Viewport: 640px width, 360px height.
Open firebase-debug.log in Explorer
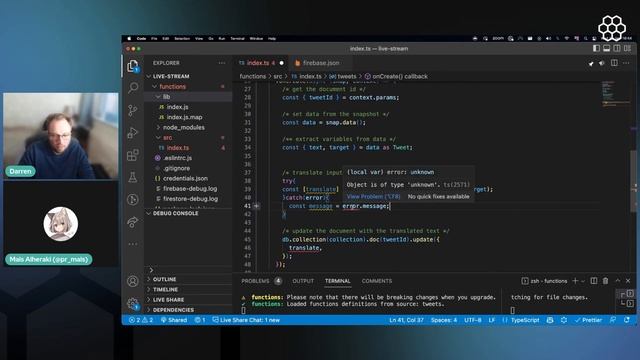pyautogui.click(x=190, y=189)
